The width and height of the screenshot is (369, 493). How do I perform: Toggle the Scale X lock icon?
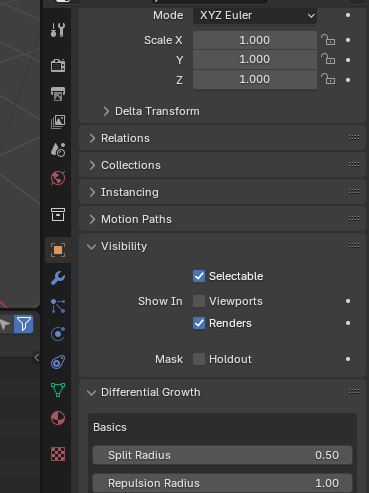click(328, 40)
